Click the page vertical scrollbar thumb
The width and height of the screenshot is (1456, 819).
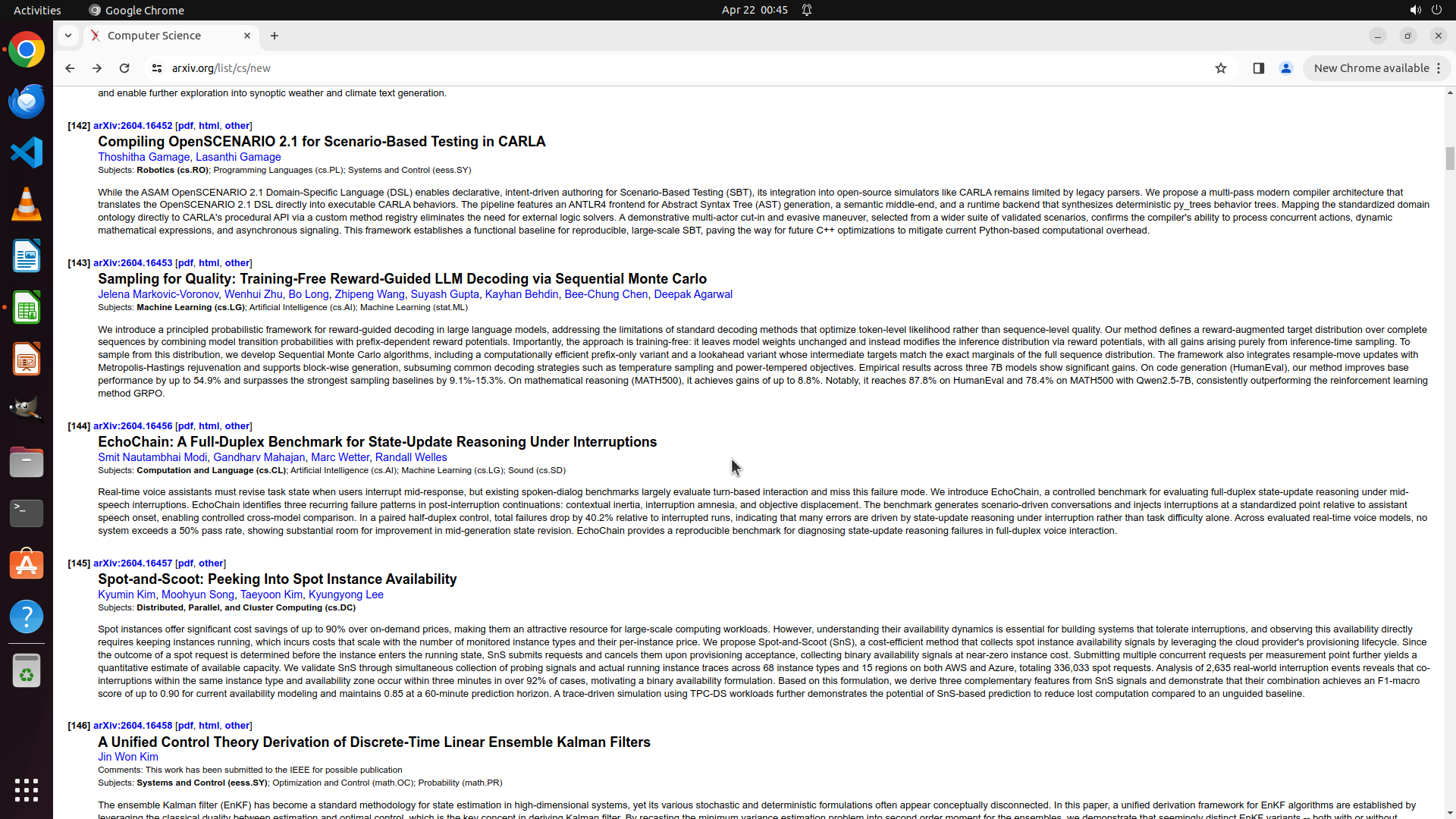pyautogui.click(x=1450, y=158)
